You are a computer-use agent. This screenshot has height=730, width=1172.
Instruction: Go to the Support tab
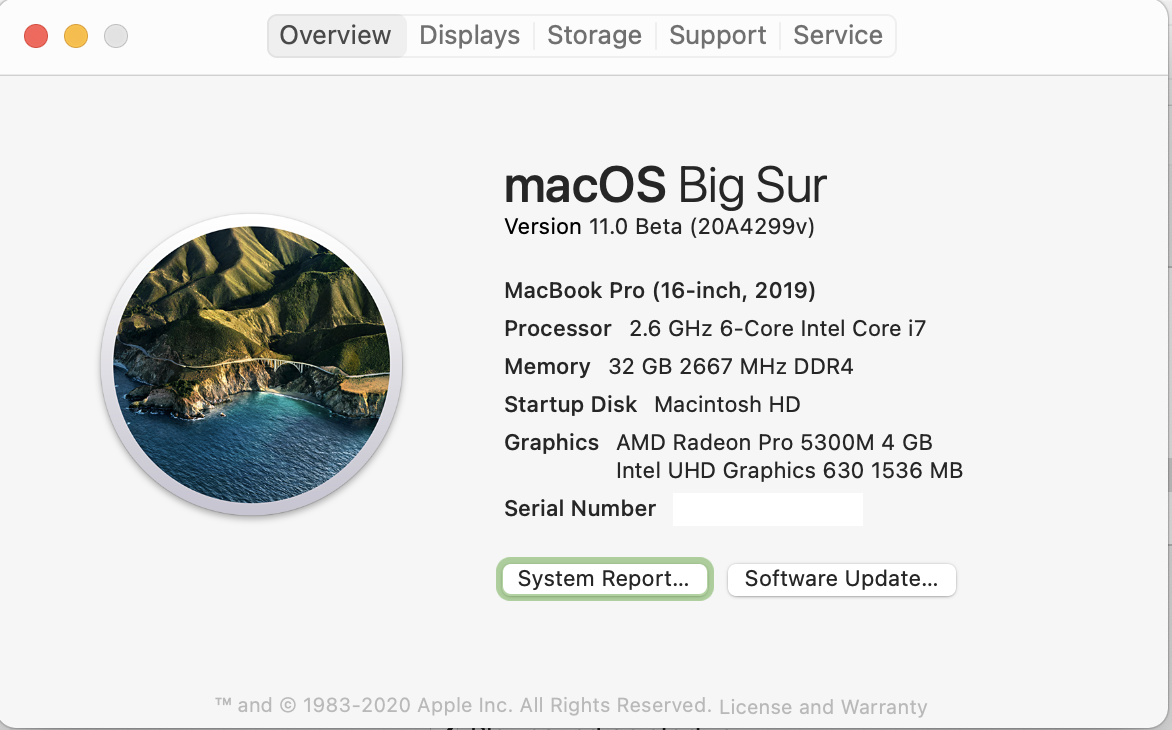click(717, 36)
